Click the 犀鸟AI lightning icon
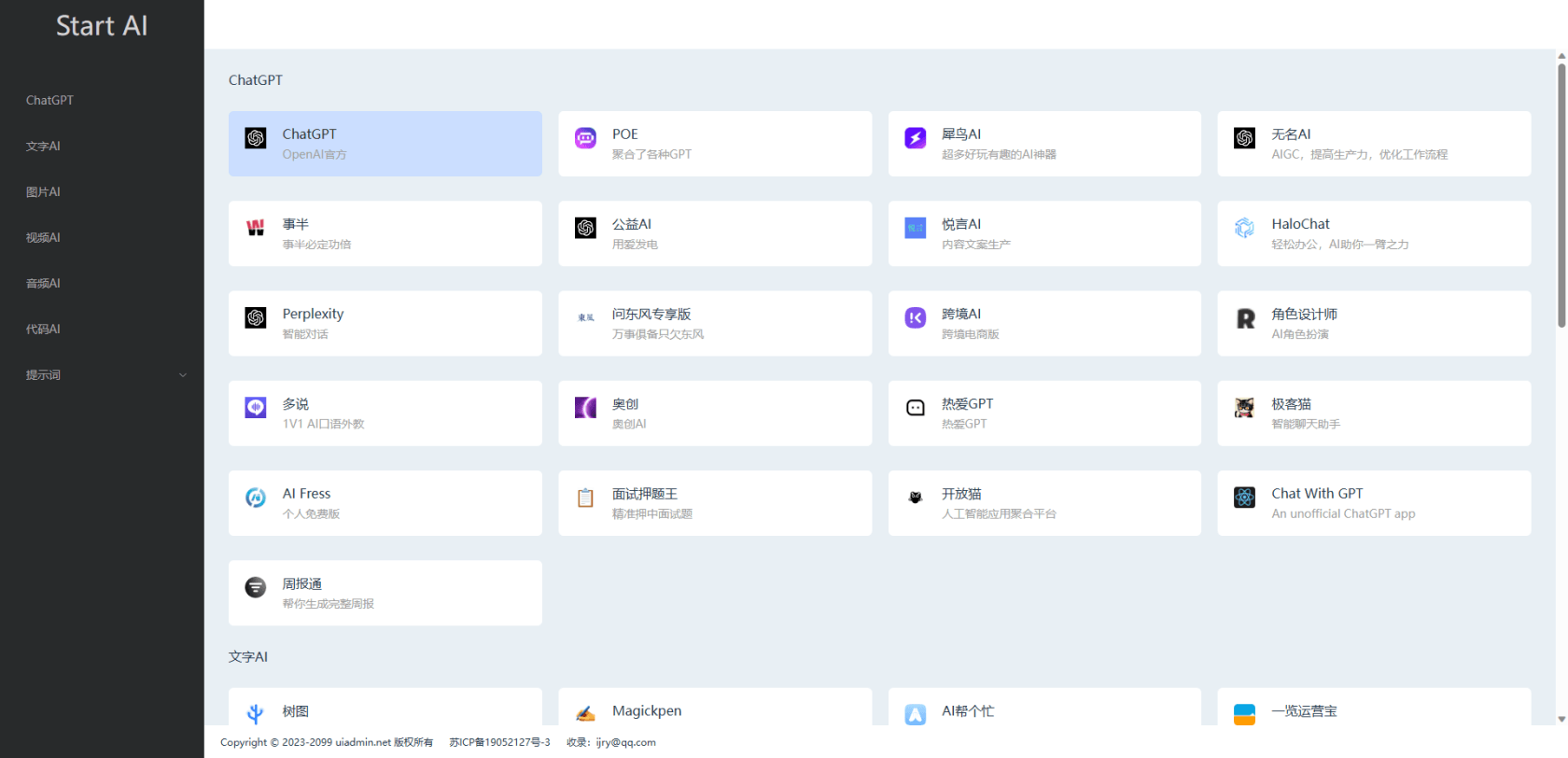Screen dimensions: 1568x758 coord(916,138)
